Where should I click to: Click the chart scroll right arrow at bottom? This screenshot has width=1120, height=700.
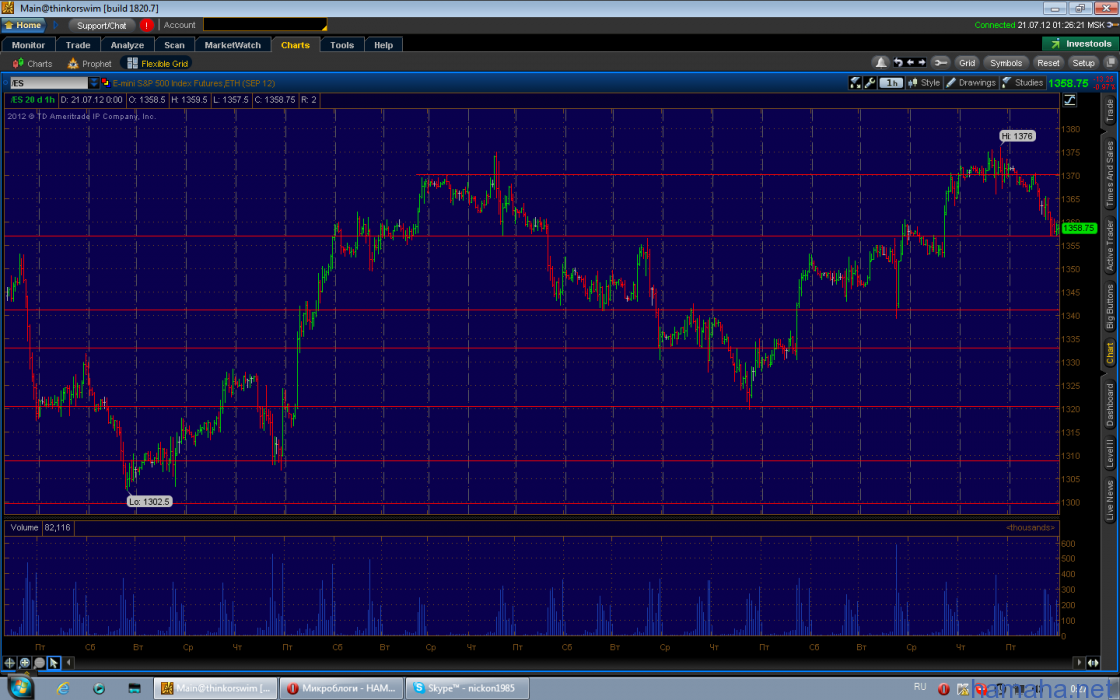tap(1079, 663)
